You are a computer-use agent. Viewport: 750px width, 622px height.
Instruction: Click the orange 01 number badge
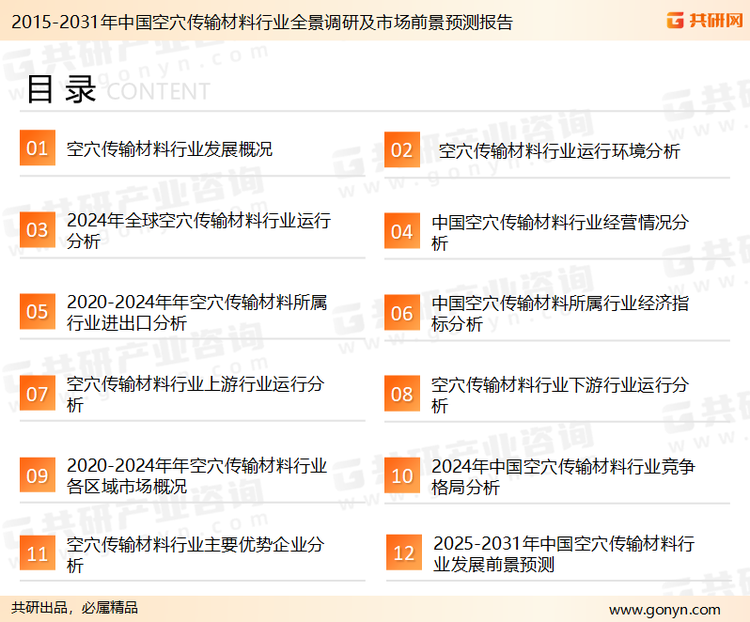[37, 148]
